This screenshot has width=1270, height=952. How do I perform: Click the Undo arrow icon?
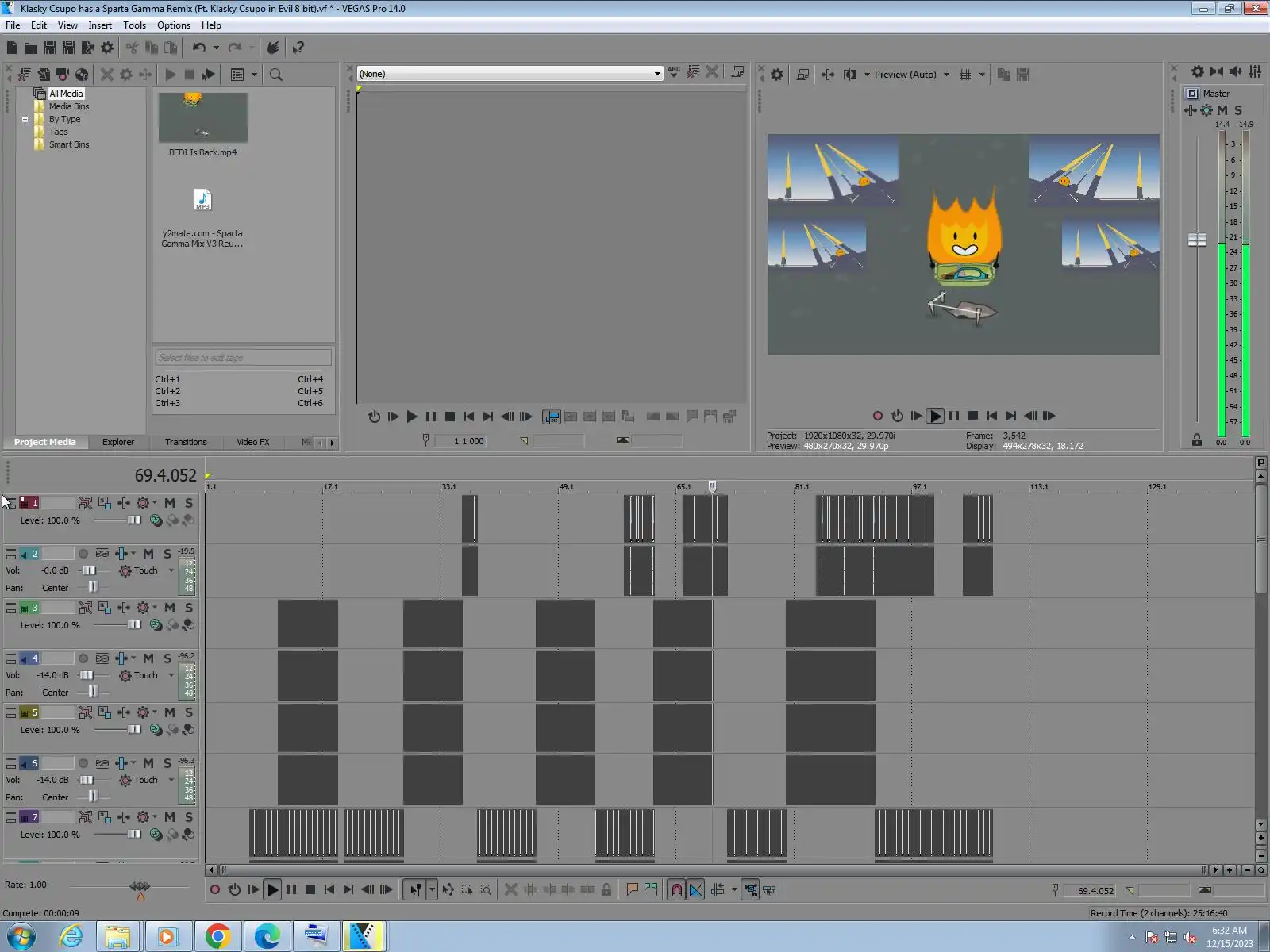(x=199, y=48)
